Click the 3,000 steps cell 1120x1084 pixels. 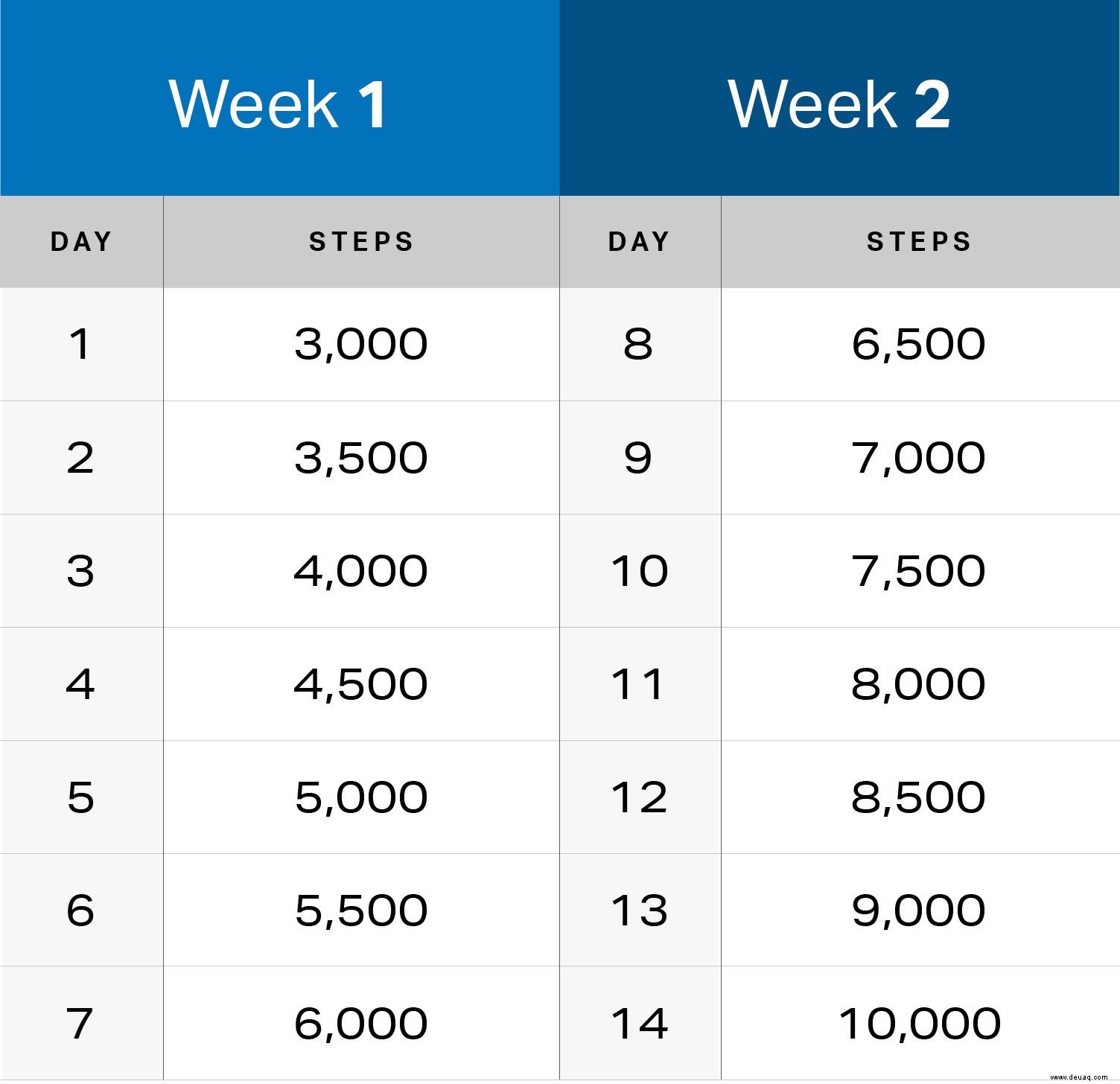click(361, 345)
